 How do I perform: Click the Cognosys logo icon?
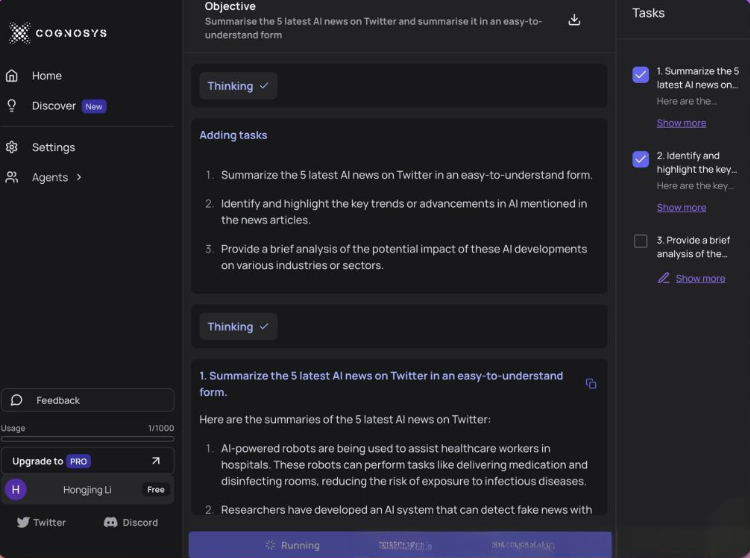20,33
